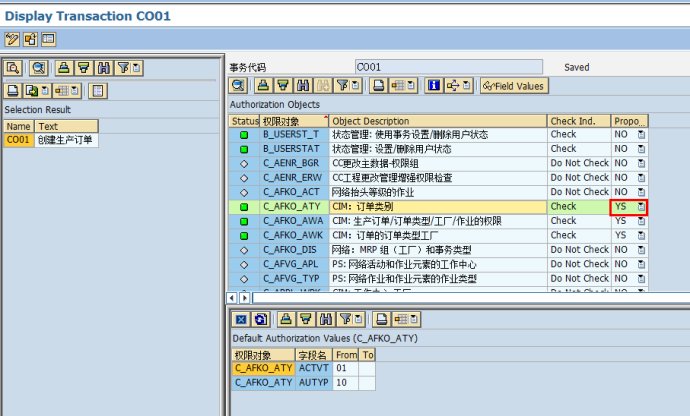Click Change Layout icon in Authorization Objects toolbar

397,85
